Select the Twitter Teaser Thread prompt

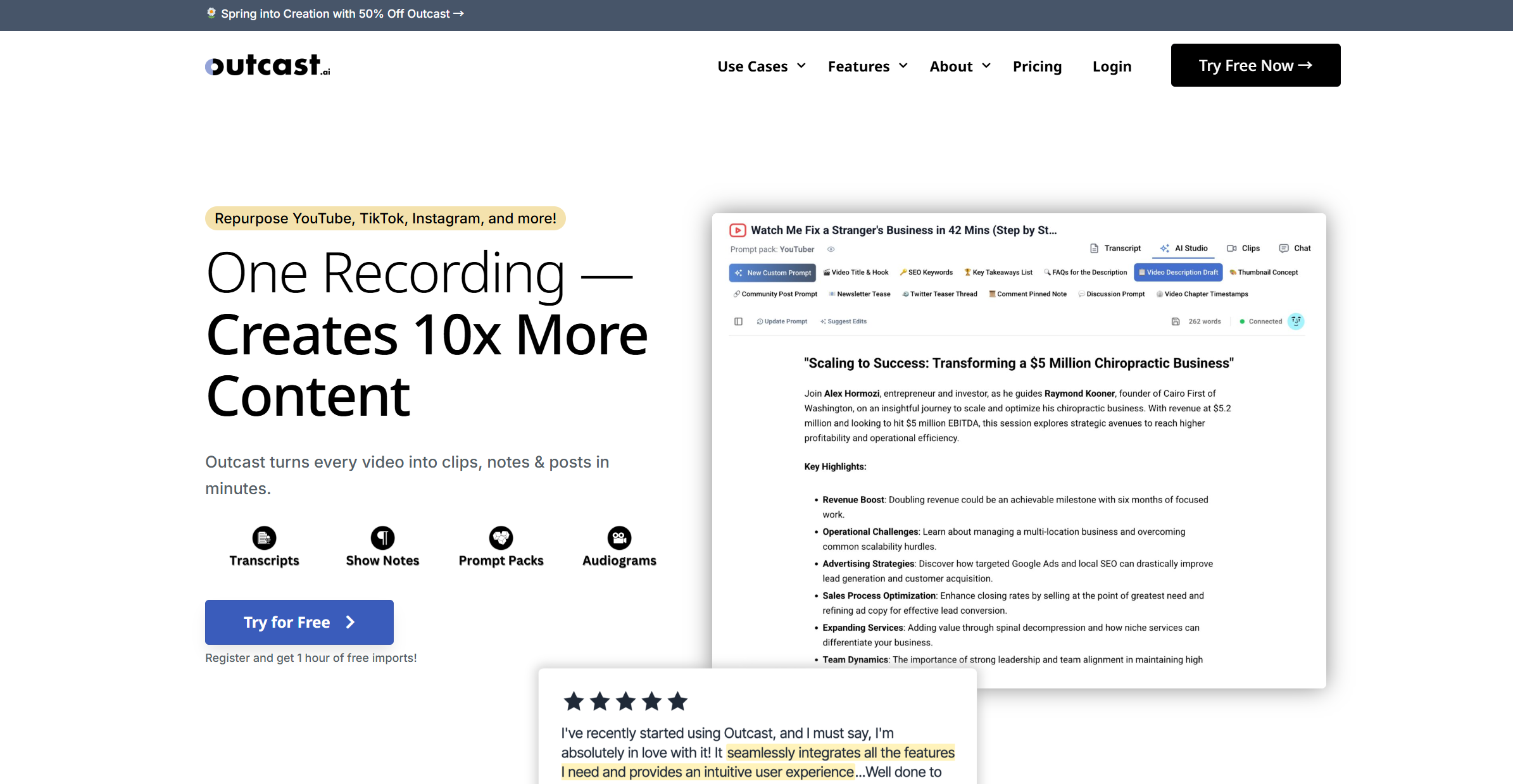click(939, 294)
